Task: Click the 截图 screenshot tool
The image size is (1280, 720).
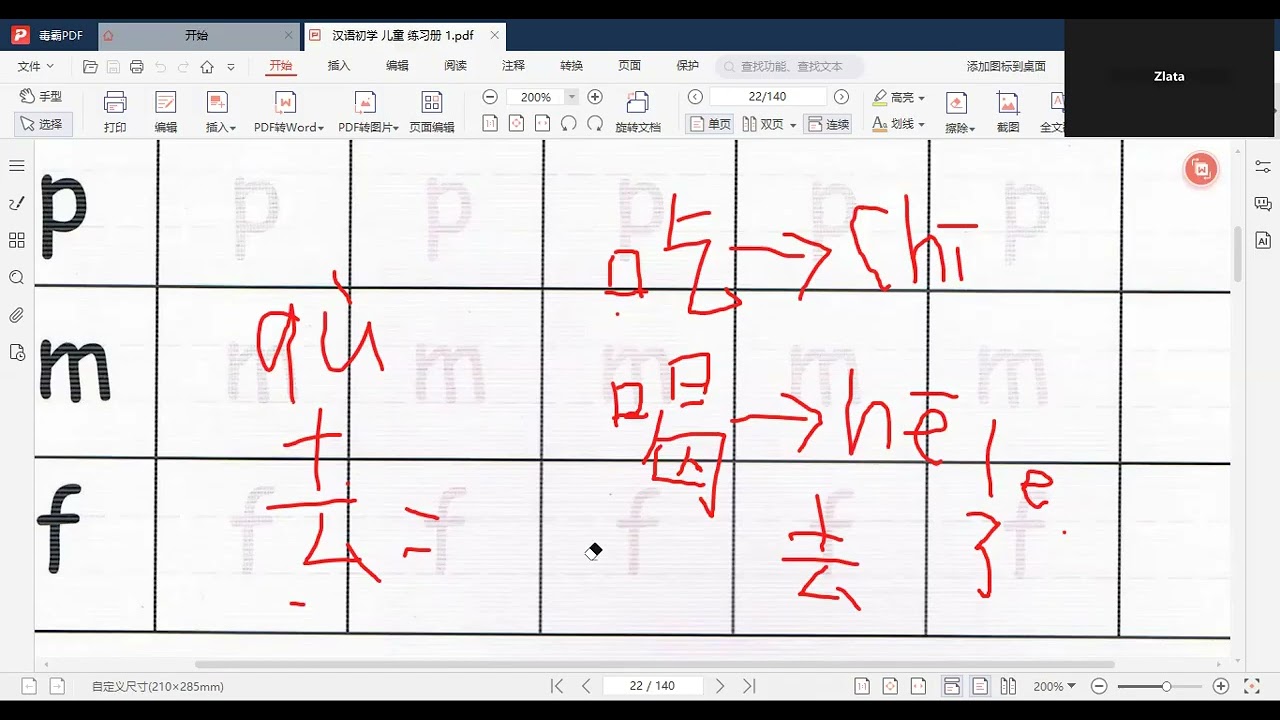Action: pyautogui.click(x=1008, y=111)
